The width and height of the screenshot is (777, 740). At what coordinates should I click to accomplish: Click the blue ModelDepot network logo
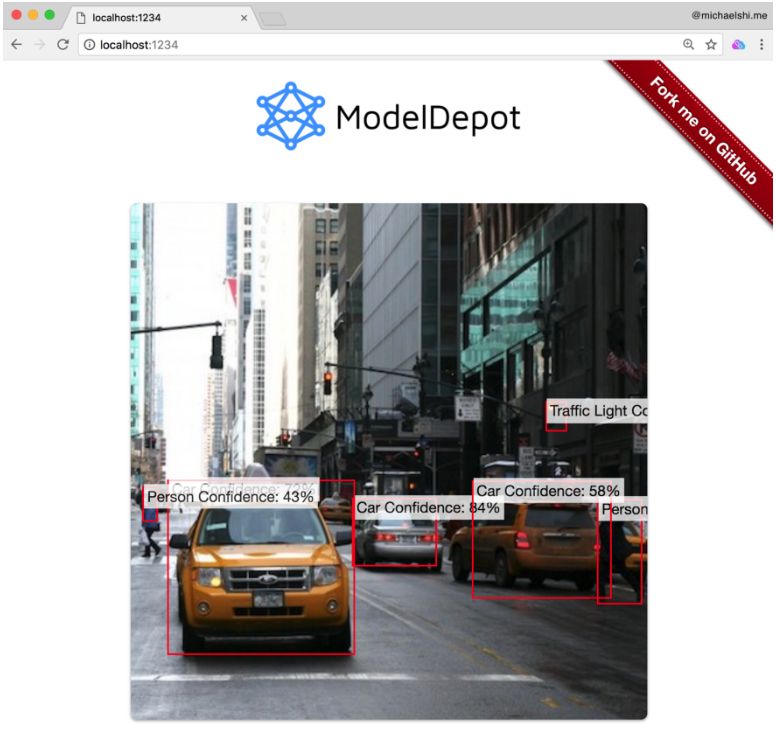[x=290, y=116]
